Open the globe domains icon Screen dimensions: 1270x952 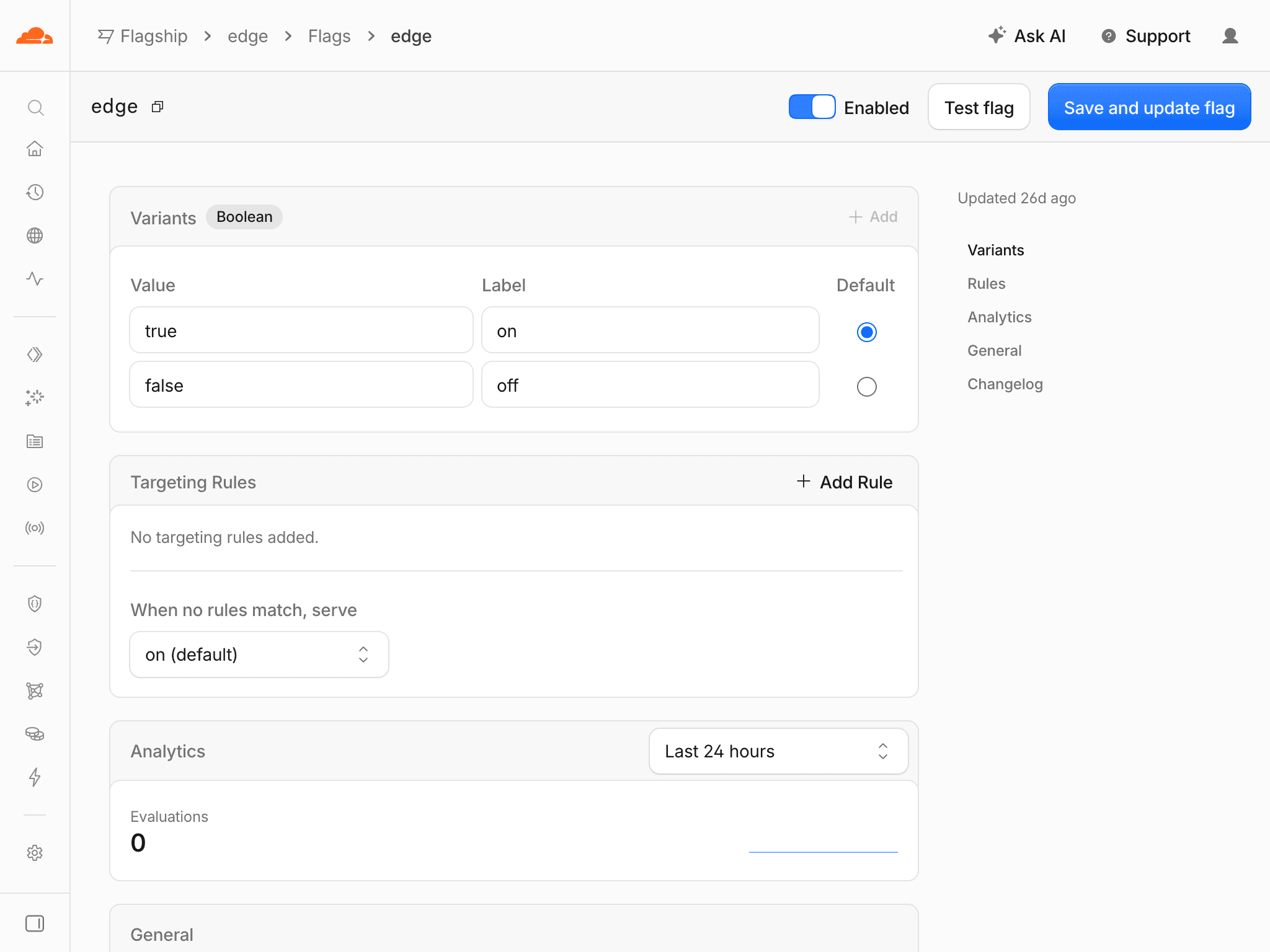pos(35,236)
